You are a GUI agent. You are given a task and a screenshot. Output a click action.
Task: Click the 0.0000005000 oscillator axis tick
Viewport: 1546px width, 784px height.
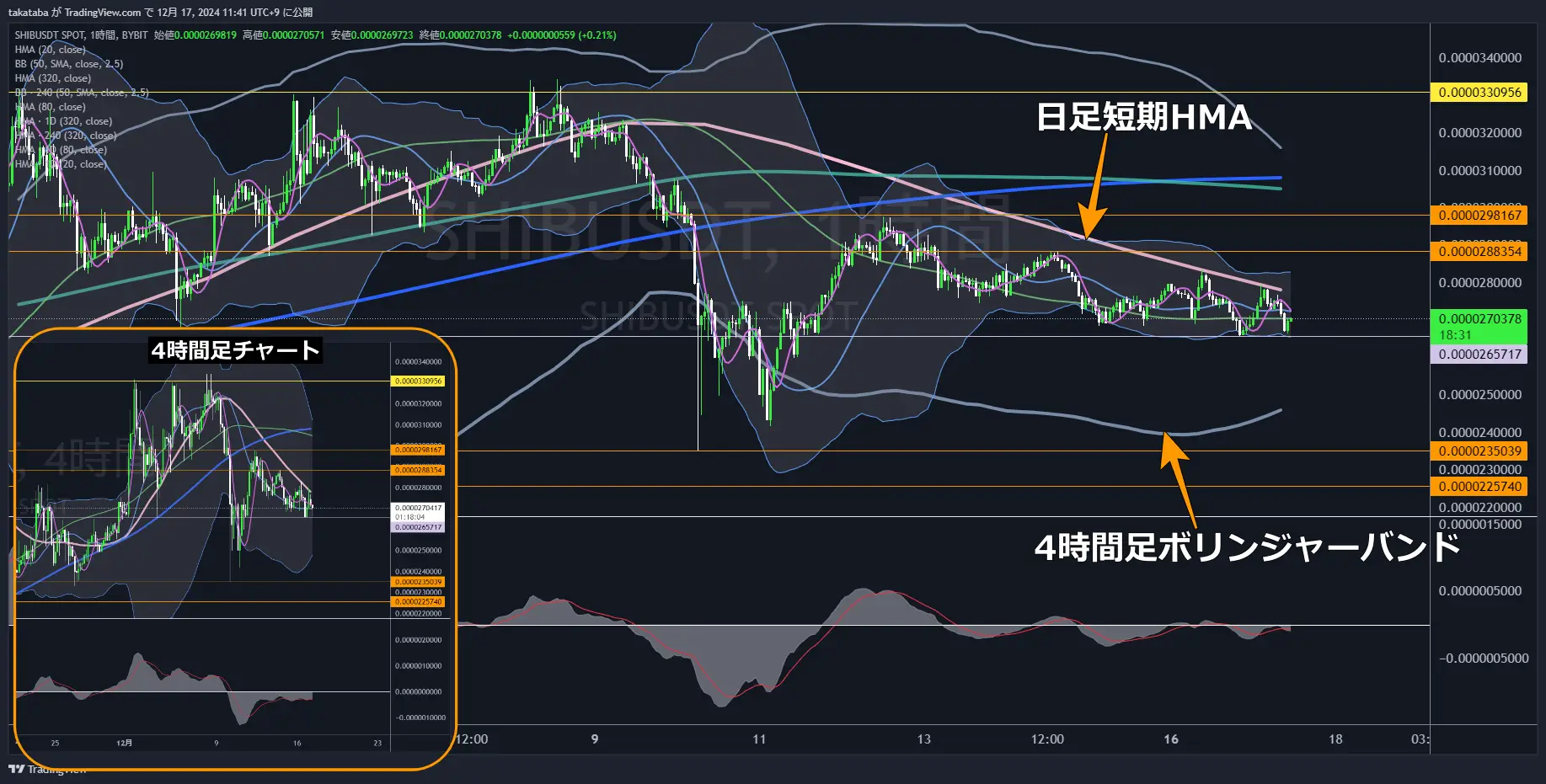[1479, 591]
